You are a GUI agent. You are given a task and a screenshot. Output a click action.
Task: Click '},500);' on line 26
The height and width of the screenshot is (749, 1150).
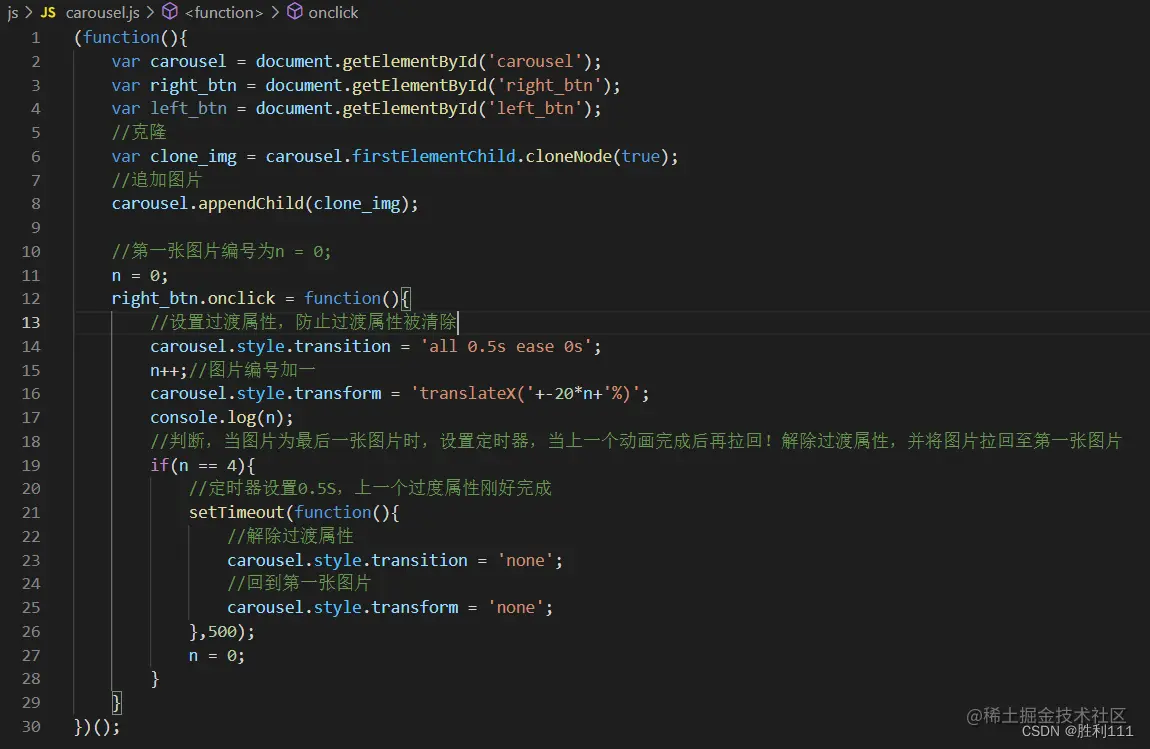pos(221,632)
